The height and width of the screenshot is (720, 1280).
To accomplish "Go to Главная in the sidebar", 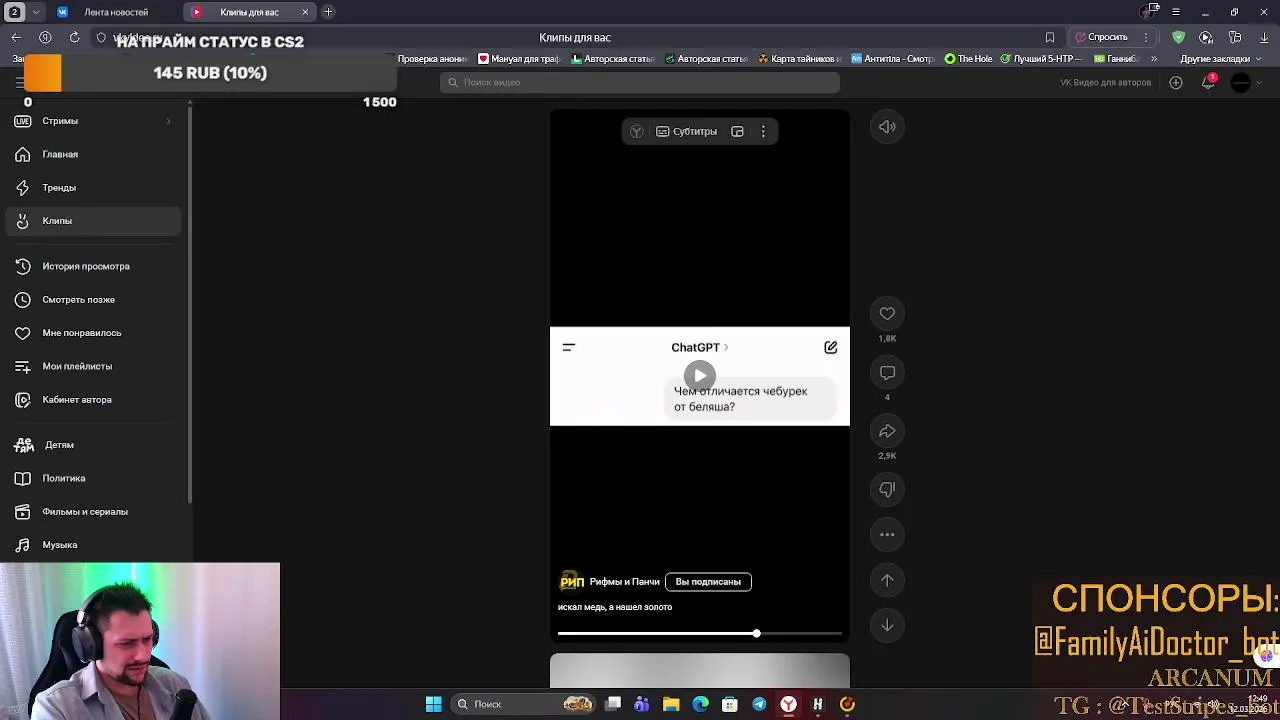I will 92,154.
